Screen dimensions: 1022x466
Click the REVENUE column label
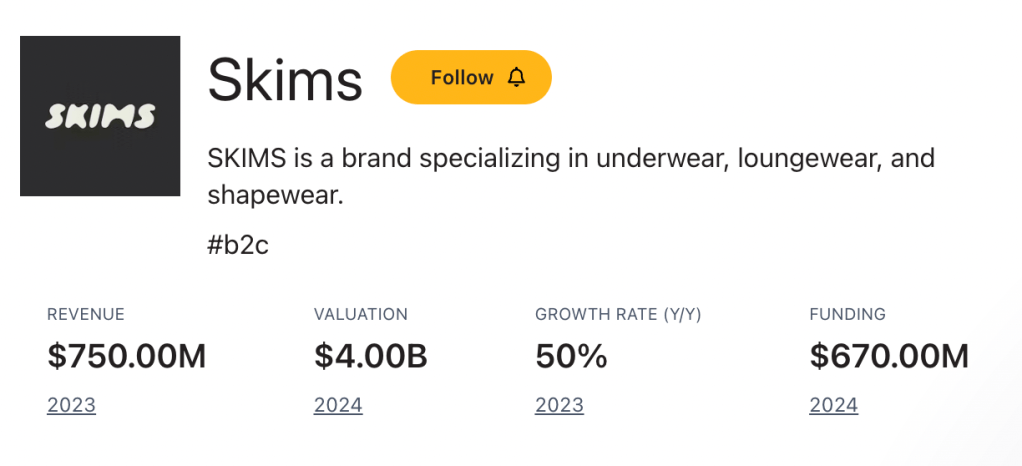click(86, 314)
